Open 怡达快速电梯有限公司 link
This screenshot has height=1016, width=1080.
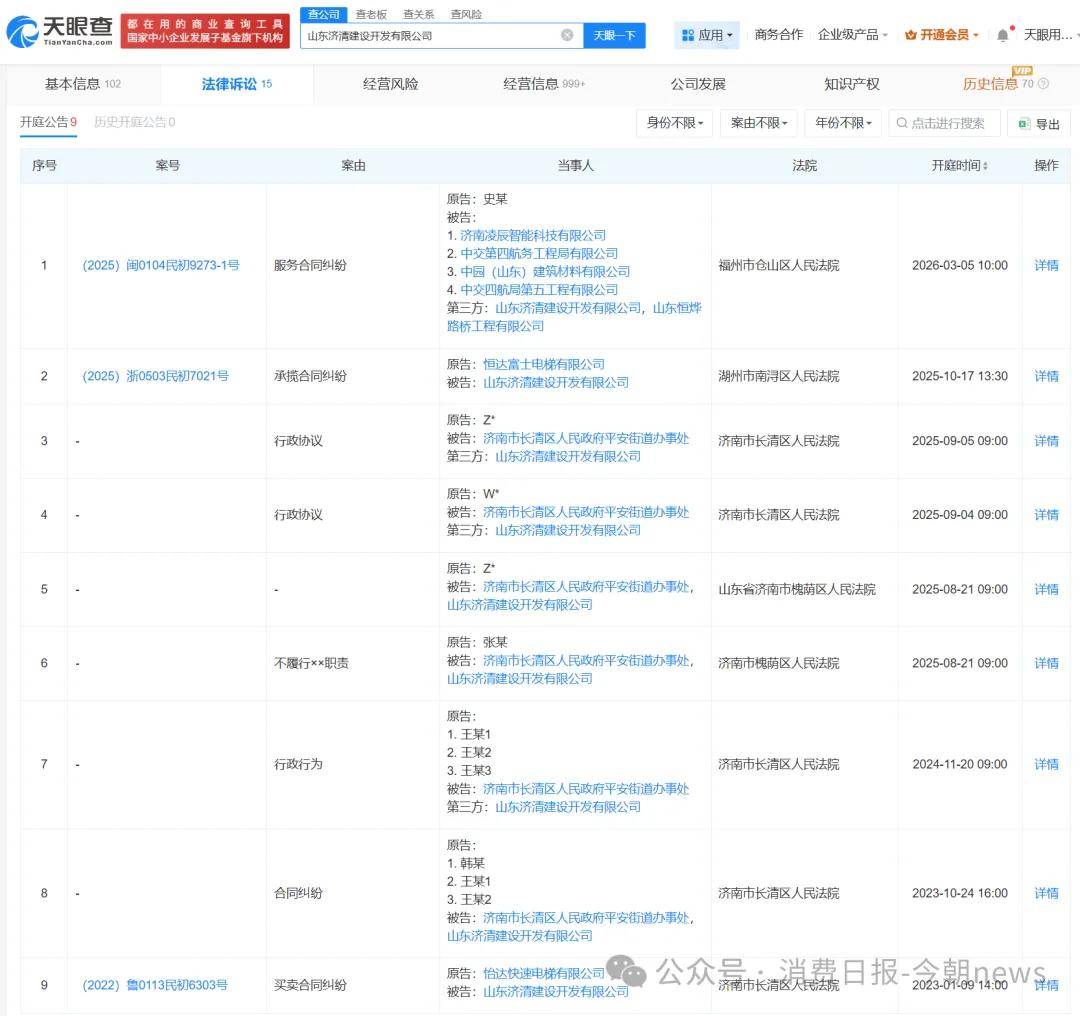pyautogui.click(x=543, y=973)
